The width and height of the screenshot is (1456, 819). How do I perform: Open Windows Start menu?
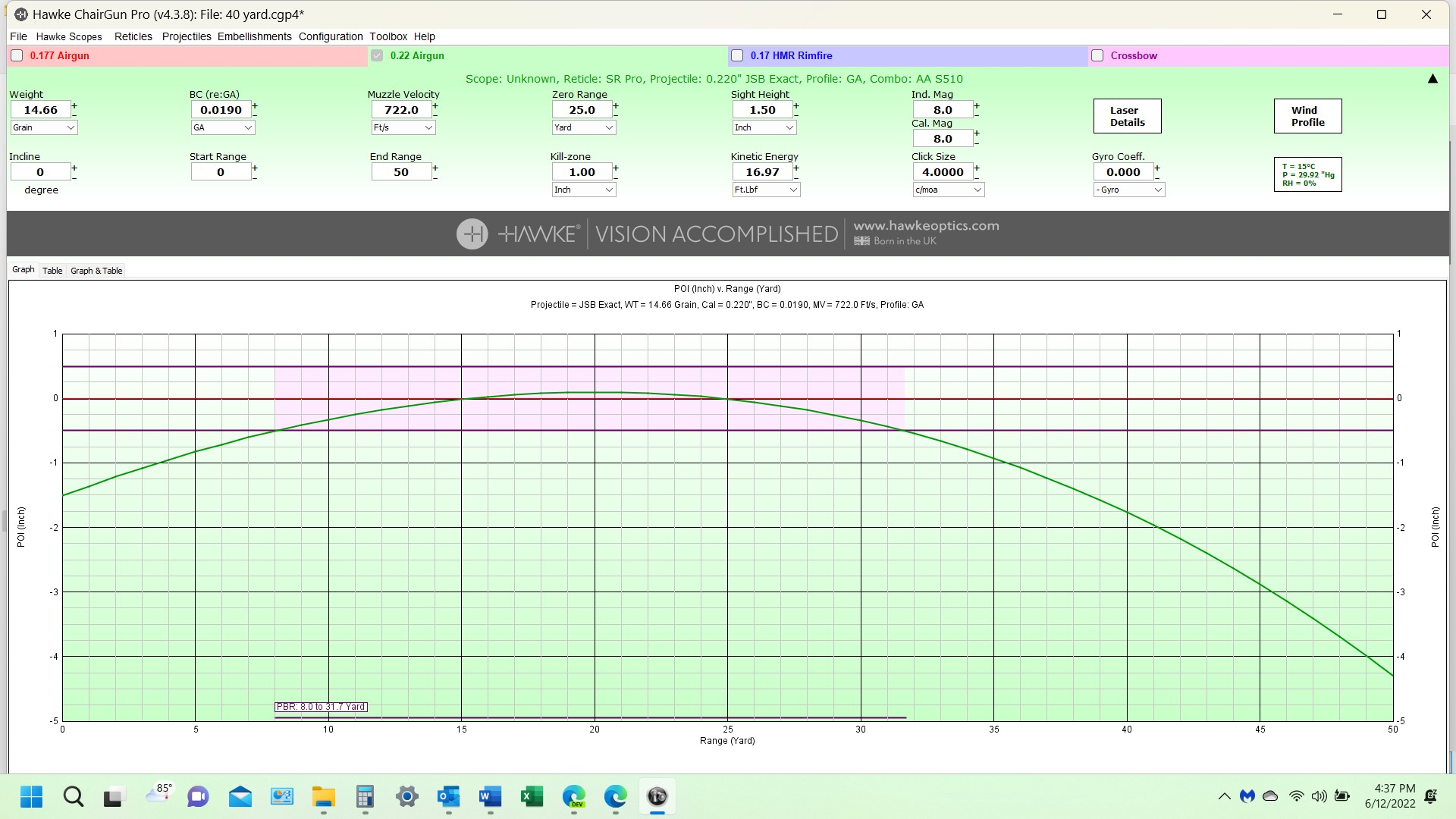click(x=31, y=796)
